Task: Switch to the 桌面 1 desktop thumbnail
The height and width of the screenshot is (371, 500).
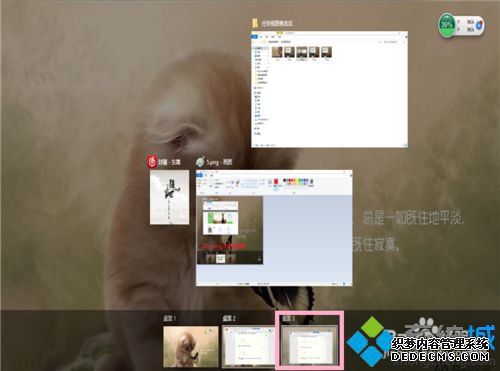Action: (x=191, y=347)
